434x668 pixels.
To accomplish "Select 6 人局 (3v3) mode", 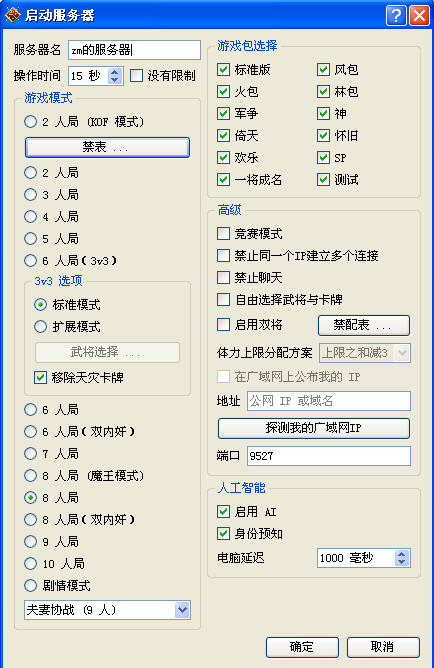I will click(31, 260).
